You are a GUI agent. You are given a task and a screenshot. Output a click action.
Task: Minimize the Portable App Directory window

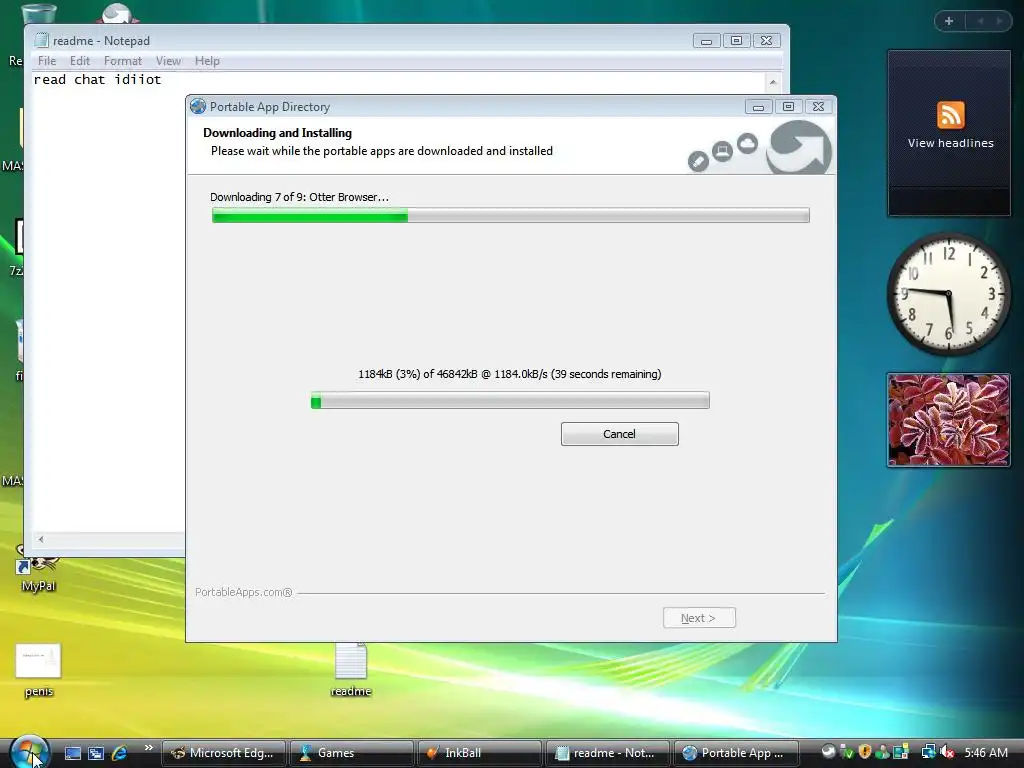coord(758,106)
